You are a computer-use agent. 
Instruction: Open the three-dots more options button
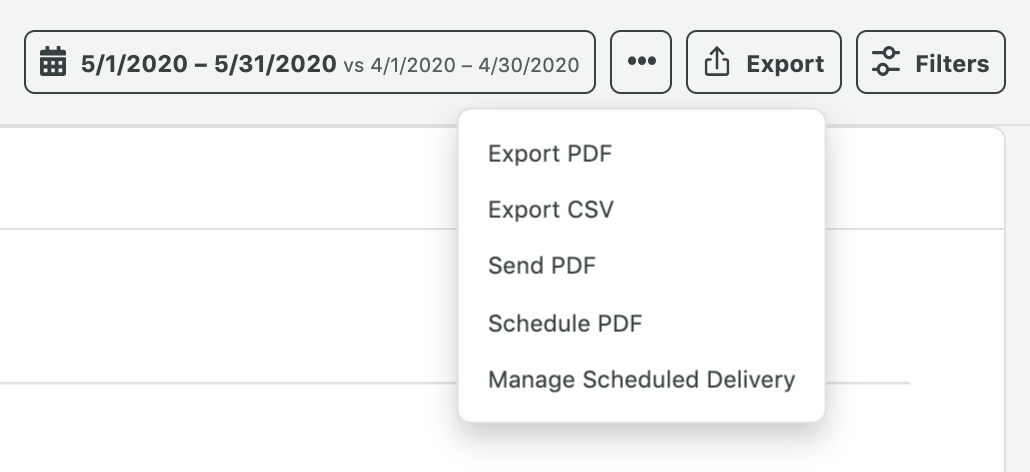pyautogui.click(x=641, y=62)
